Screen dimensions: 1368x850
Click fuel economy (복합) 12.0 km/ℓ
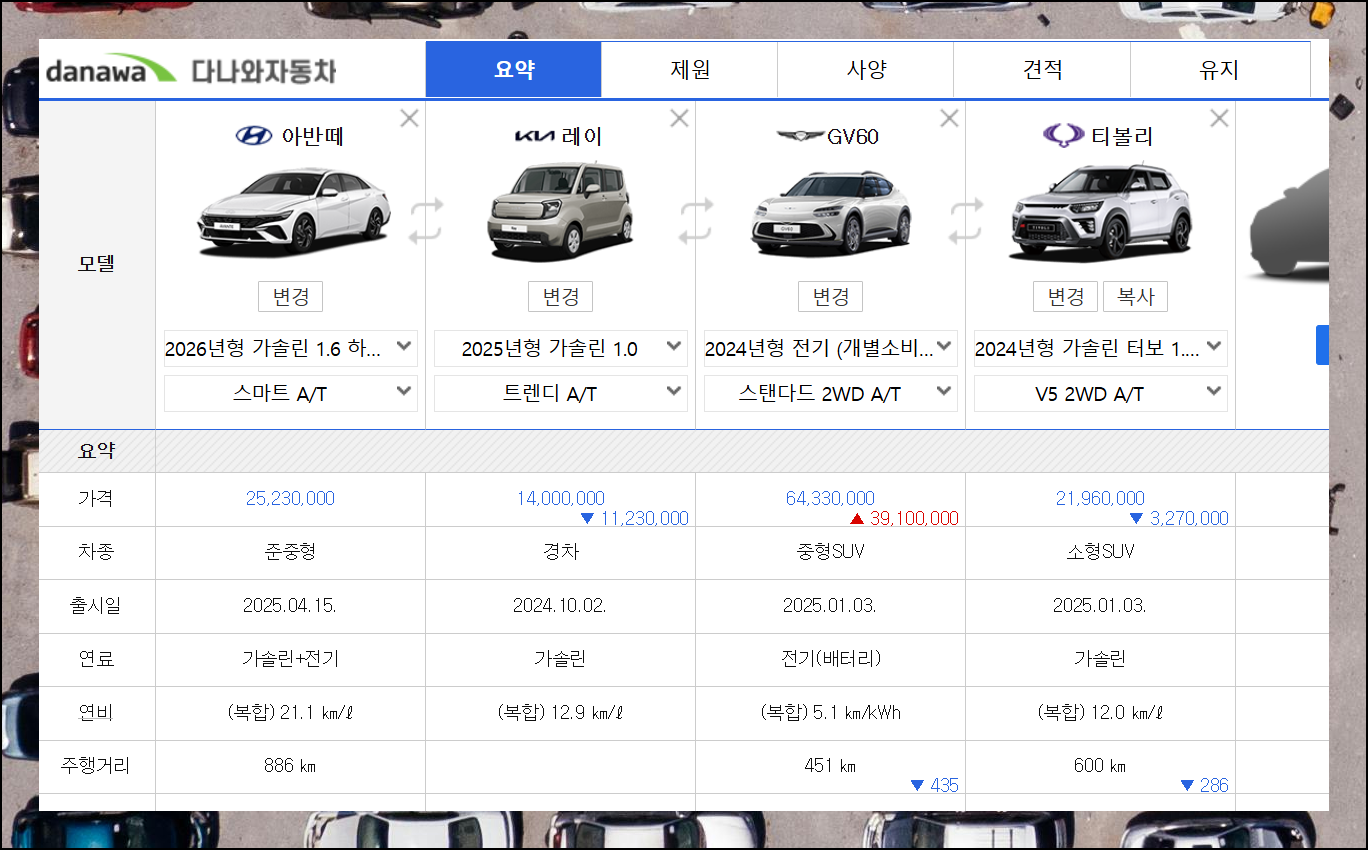[1101, 713]
